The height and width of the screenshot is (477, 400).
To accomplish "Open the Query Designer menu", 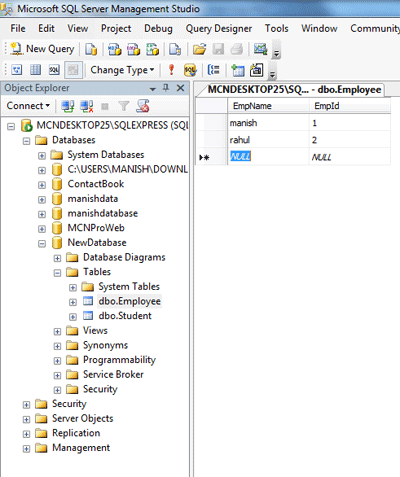I will pyautogui.click(x=219, y=29).
